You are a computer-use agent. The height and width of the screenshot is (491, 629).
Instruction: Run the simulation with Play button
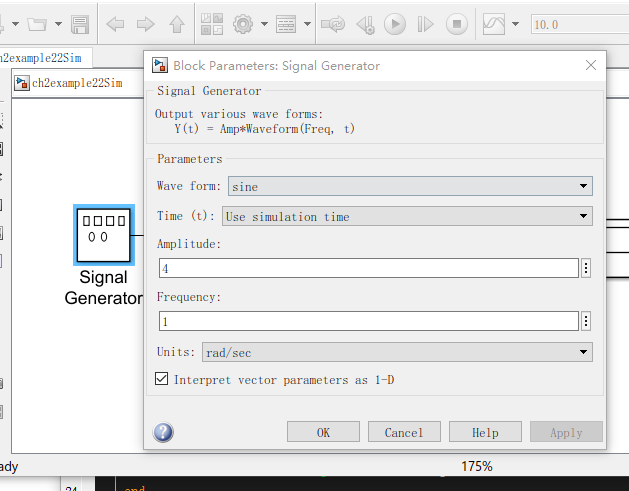395,24
